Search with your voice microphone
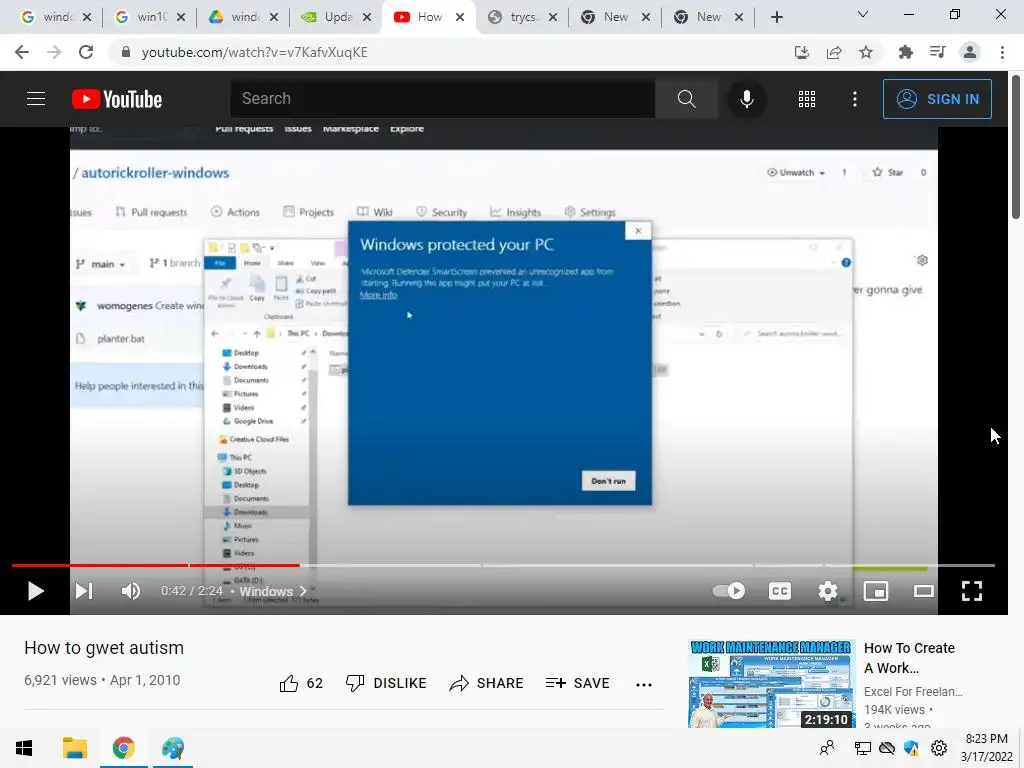The width and height of the screenshot is (1024, 768). point(746,99)
